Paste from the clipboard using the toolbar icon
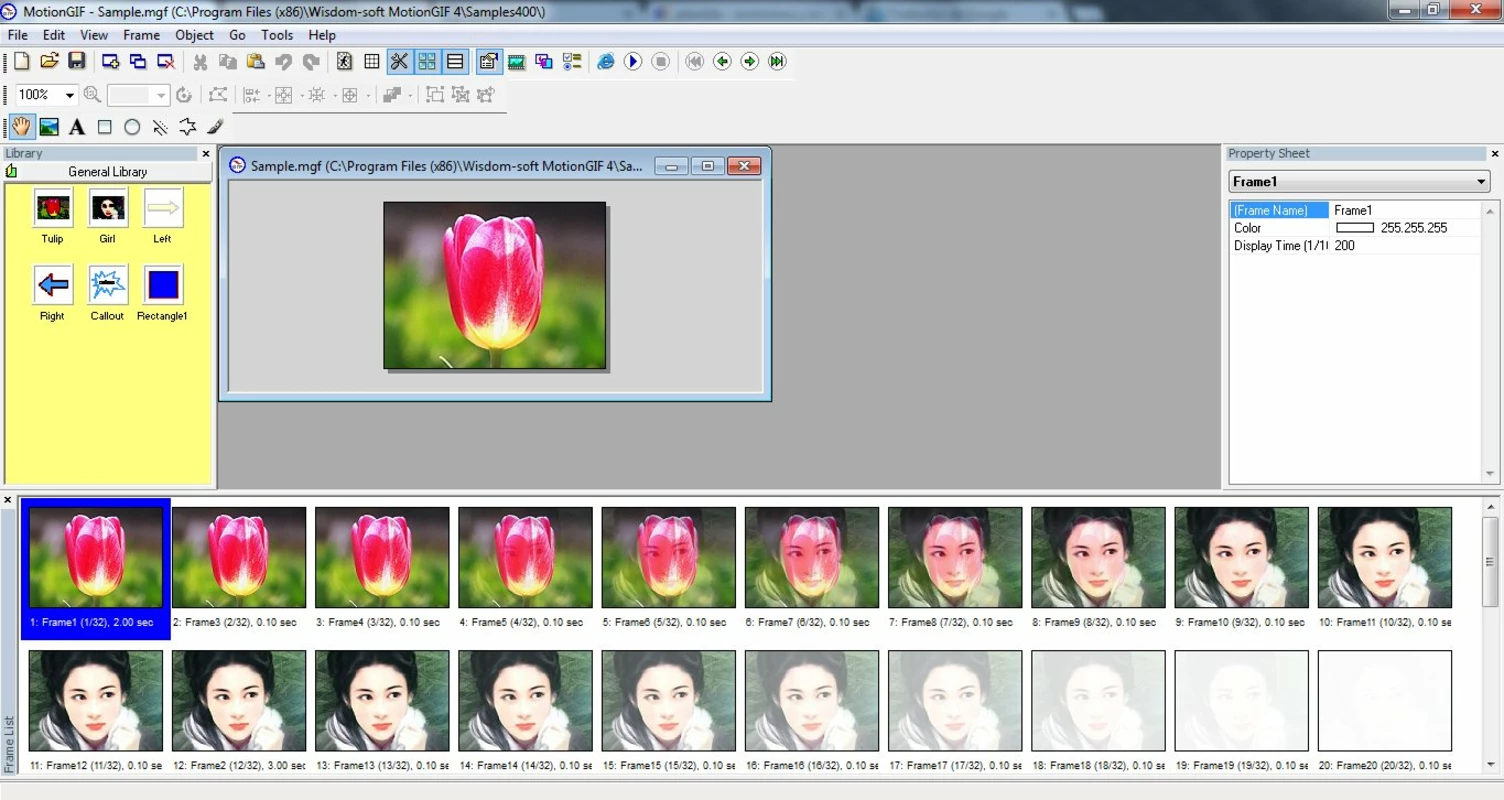The height and width of the screenshot is (800, 1504). tap(255, 61)
